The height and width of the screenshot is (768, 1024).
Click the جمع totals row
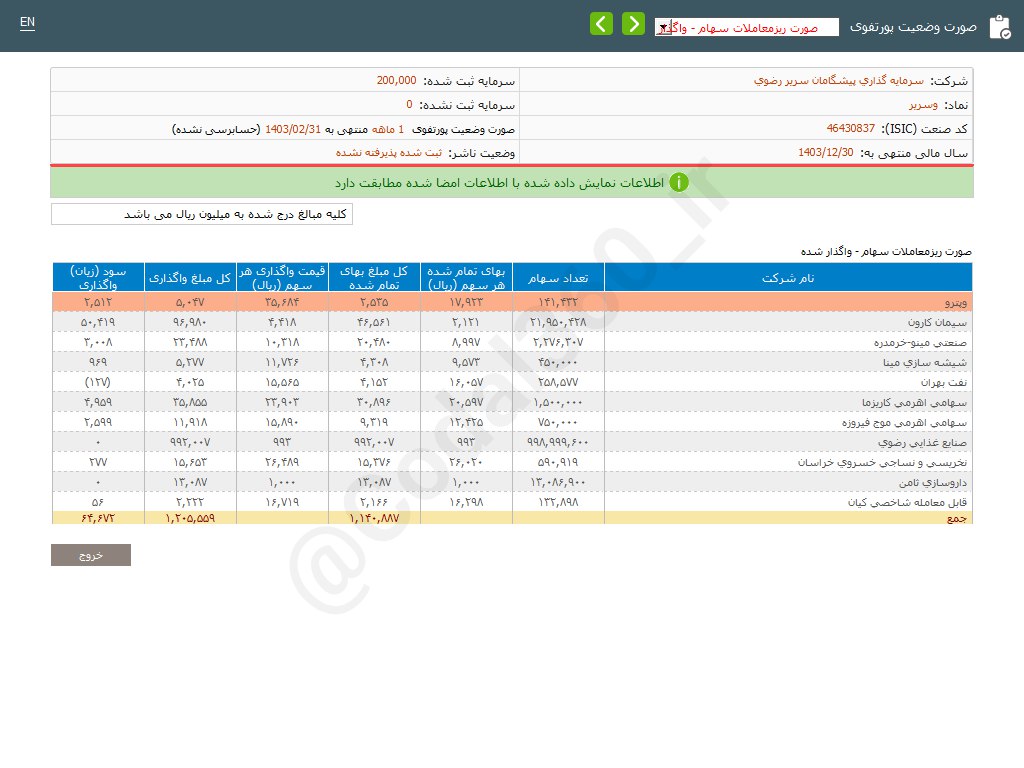512,518
